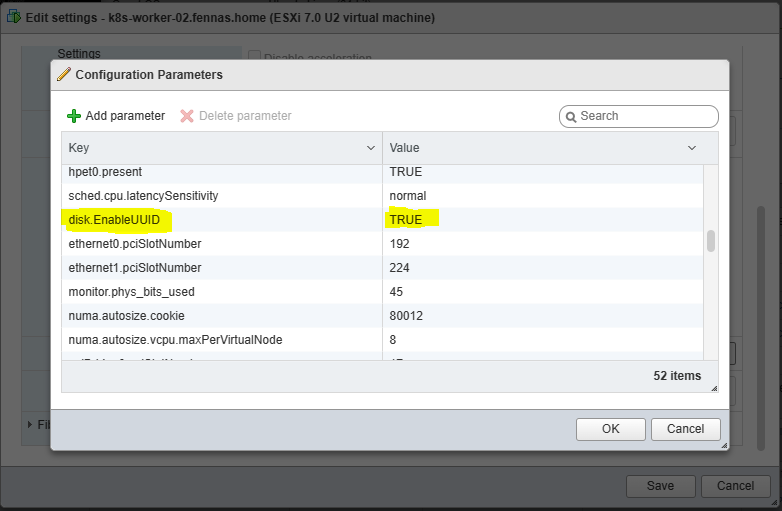Viewport: 782px width, 511px height.
Task: Click the red X Delete parameter icon
Action: (187, 116)
